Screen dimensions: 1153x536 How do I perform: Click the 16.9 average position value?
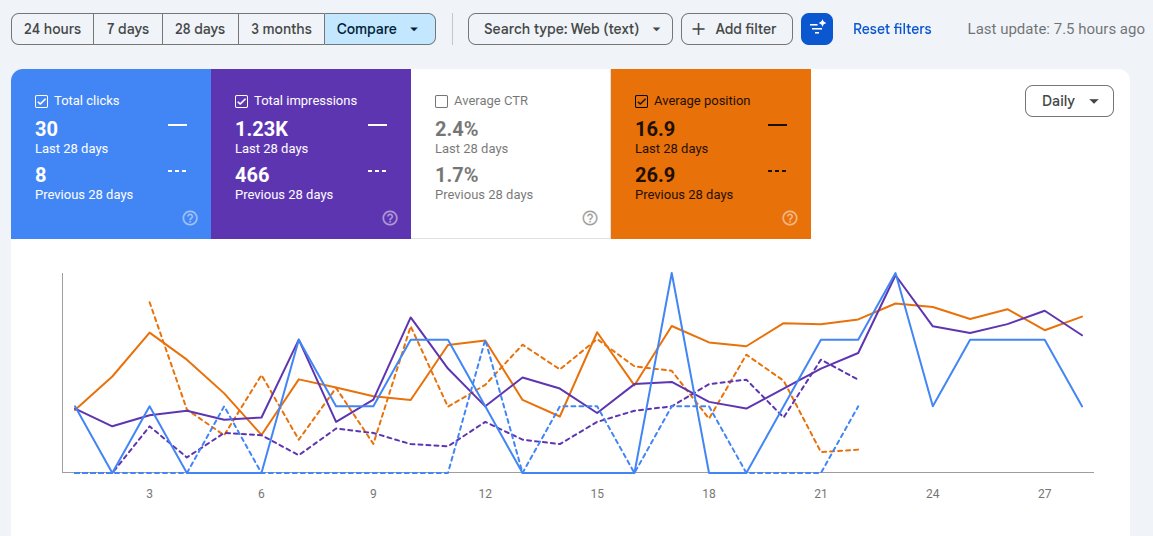pyautogui.click(x=655, y=129)
